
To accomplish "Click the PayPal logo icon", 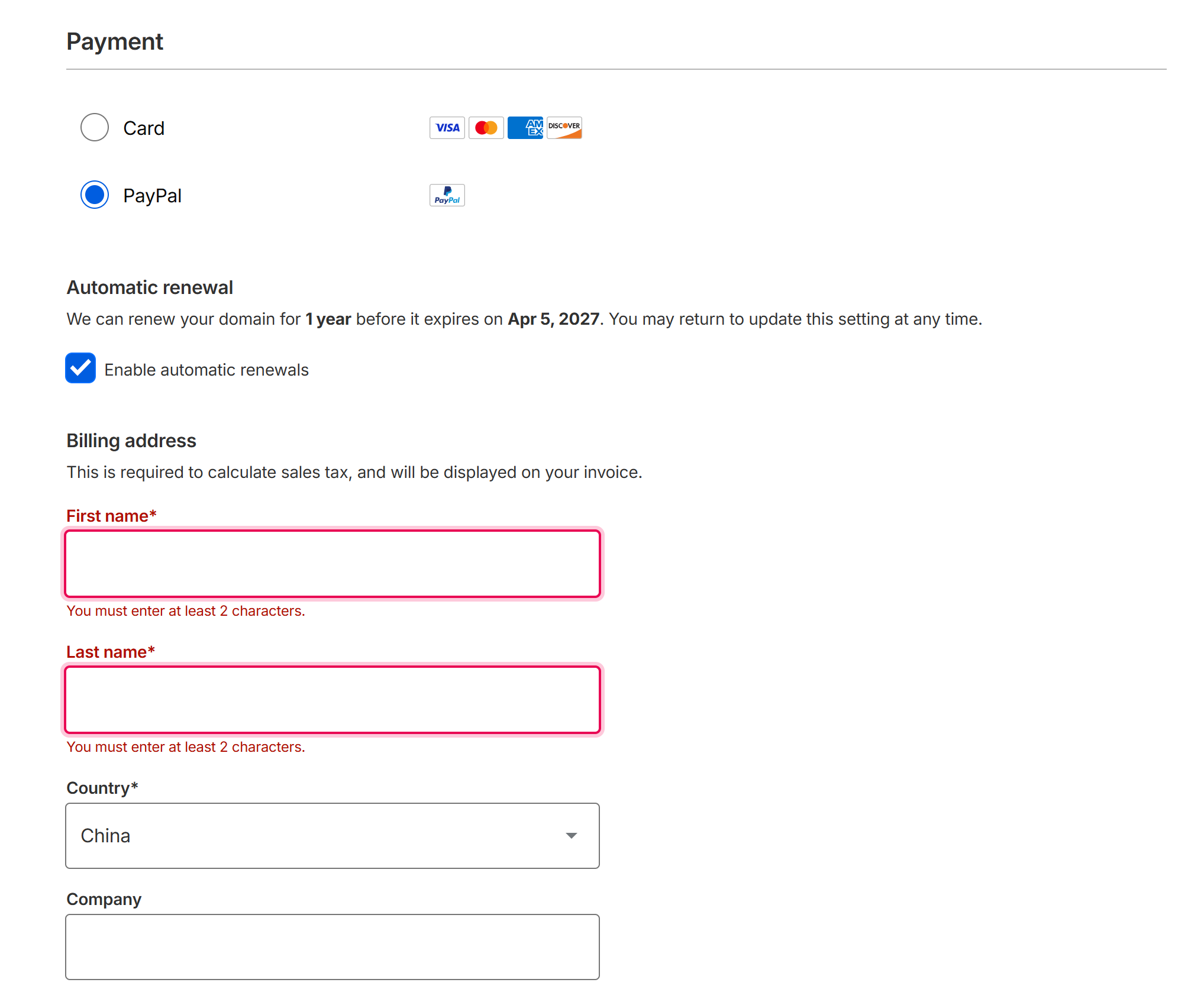I will [447, 195].
